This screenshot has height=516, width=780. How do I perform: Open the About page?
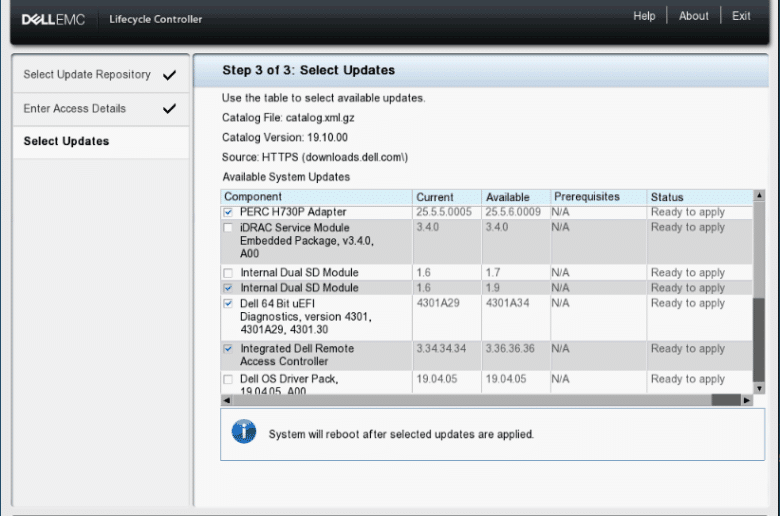(693, 16)
